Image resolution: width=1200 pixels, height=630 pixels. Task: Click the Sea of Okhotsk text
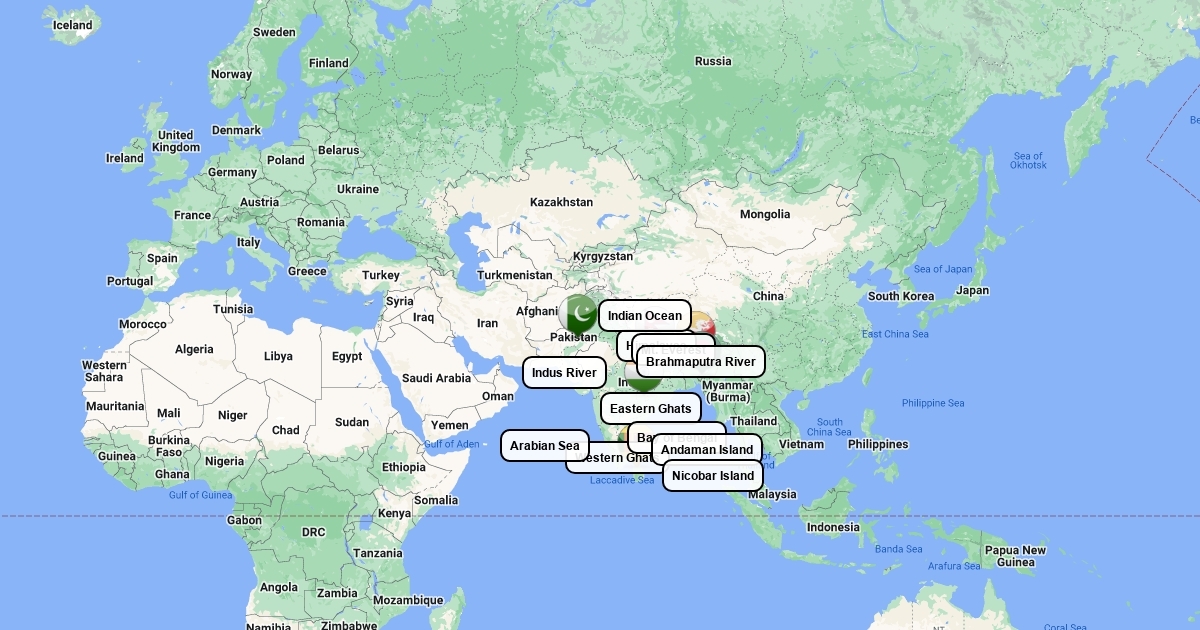point(1028,160)
